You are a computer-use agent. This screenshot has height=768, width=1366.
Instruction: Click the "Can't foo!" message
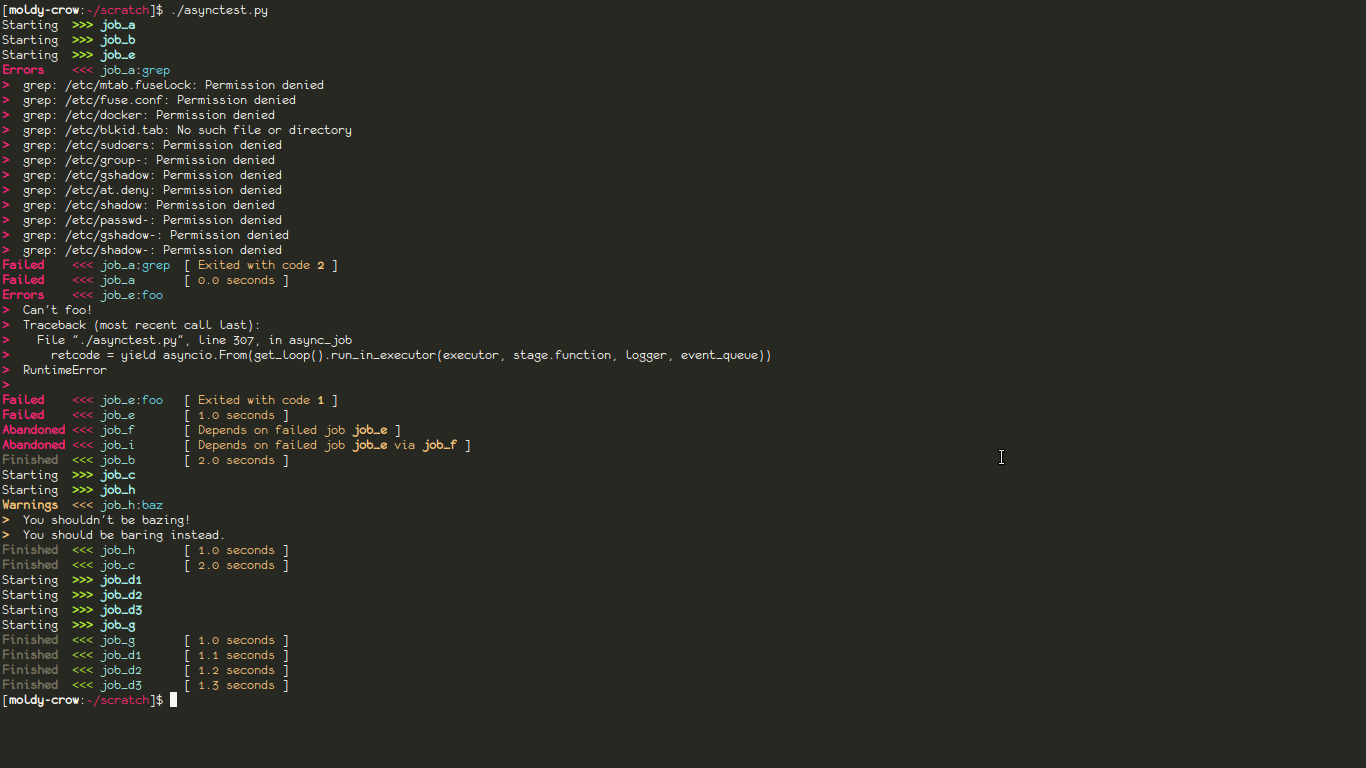point(58,310)
